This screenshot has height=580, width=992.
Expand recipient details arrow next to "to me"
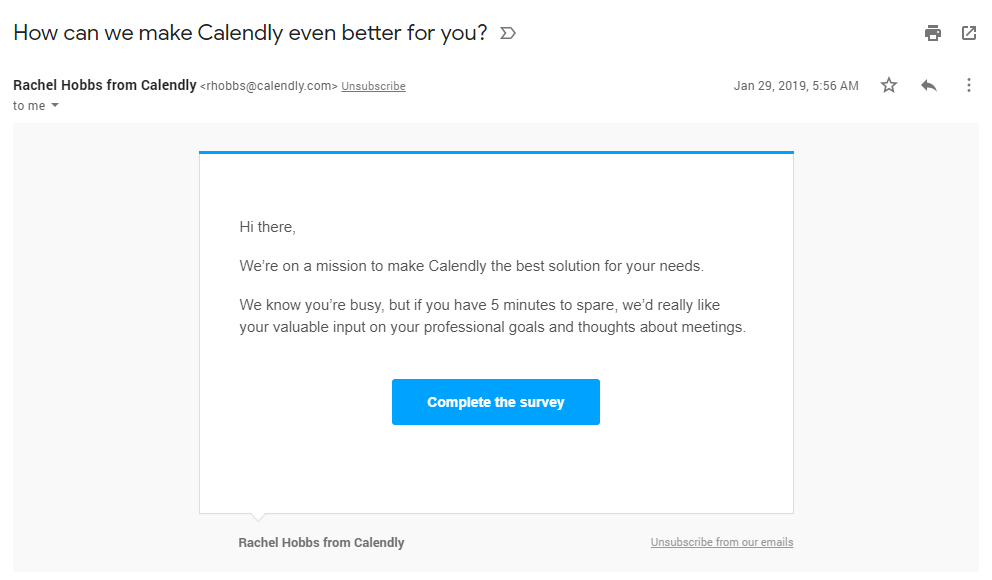[x=55, y=106]
